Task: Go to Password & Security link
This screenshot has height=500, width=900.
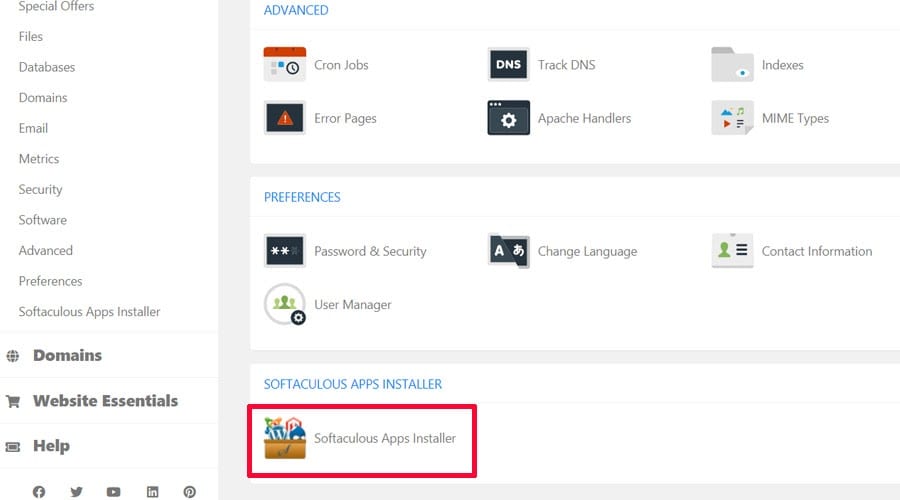Action: coord(370,251)
